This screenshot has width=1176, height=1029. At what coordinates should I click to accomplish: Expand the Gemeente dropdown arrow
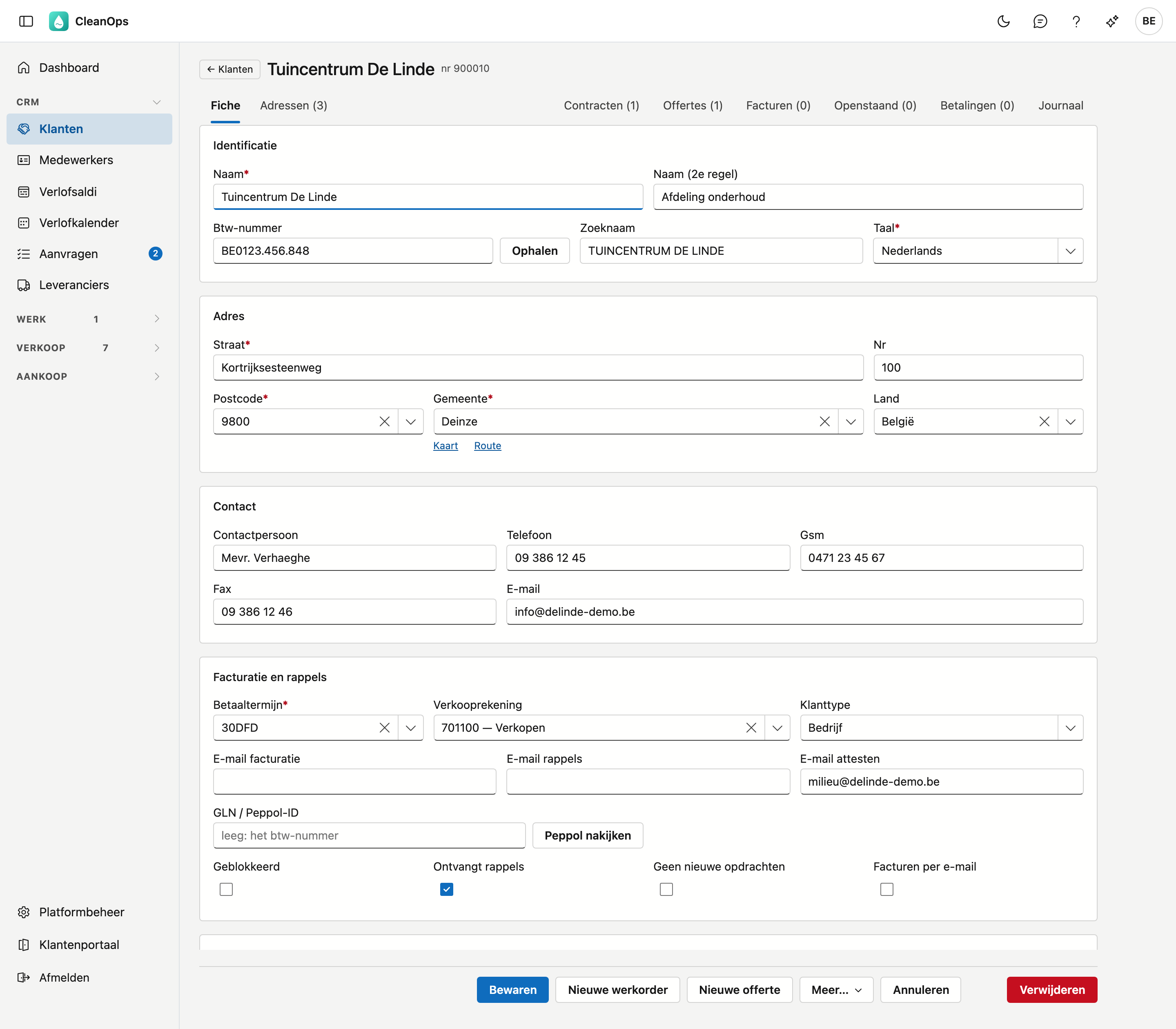(x=851, y=421)
